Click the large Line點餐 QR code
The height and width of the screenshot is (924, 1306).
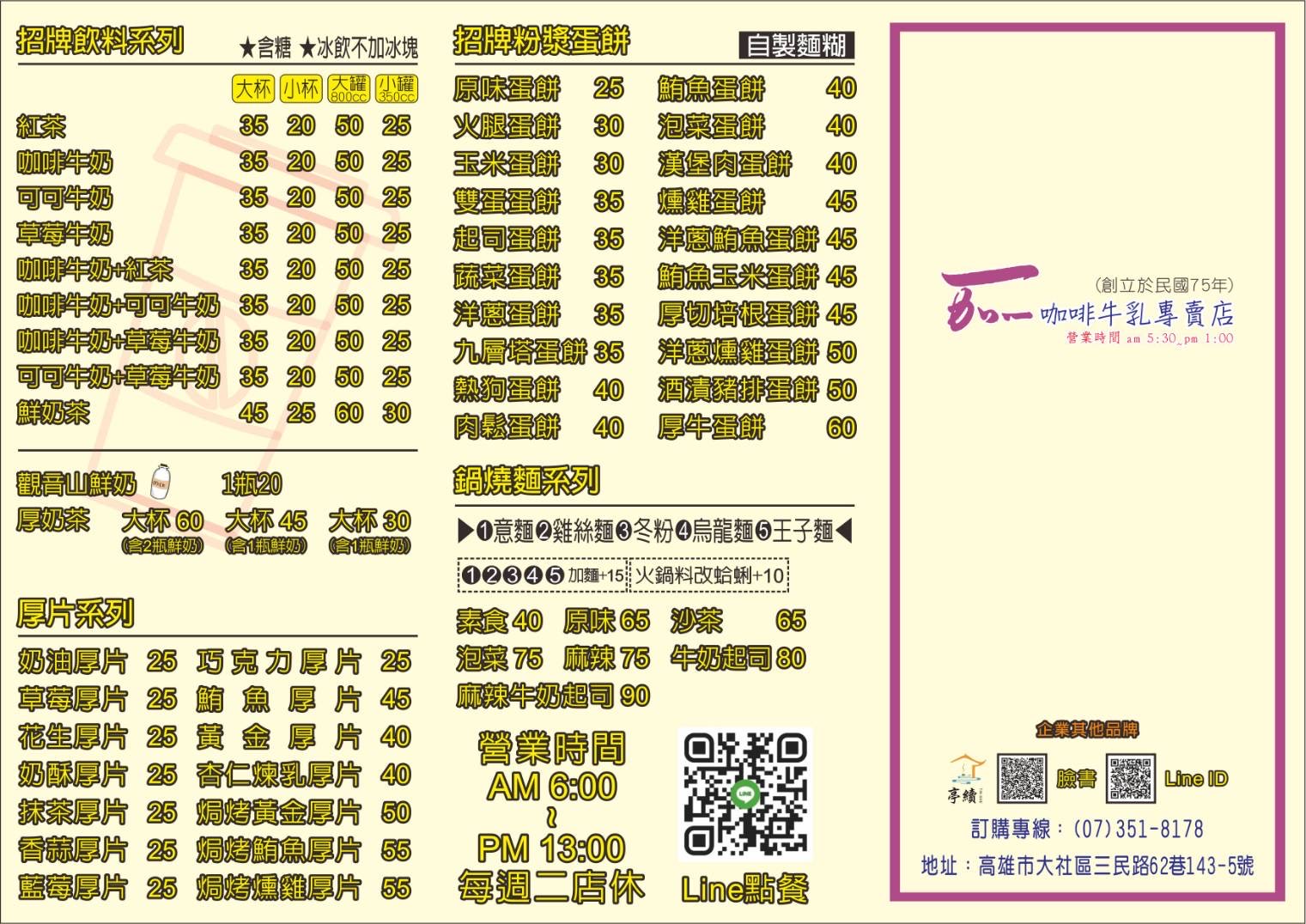point(744,796)
